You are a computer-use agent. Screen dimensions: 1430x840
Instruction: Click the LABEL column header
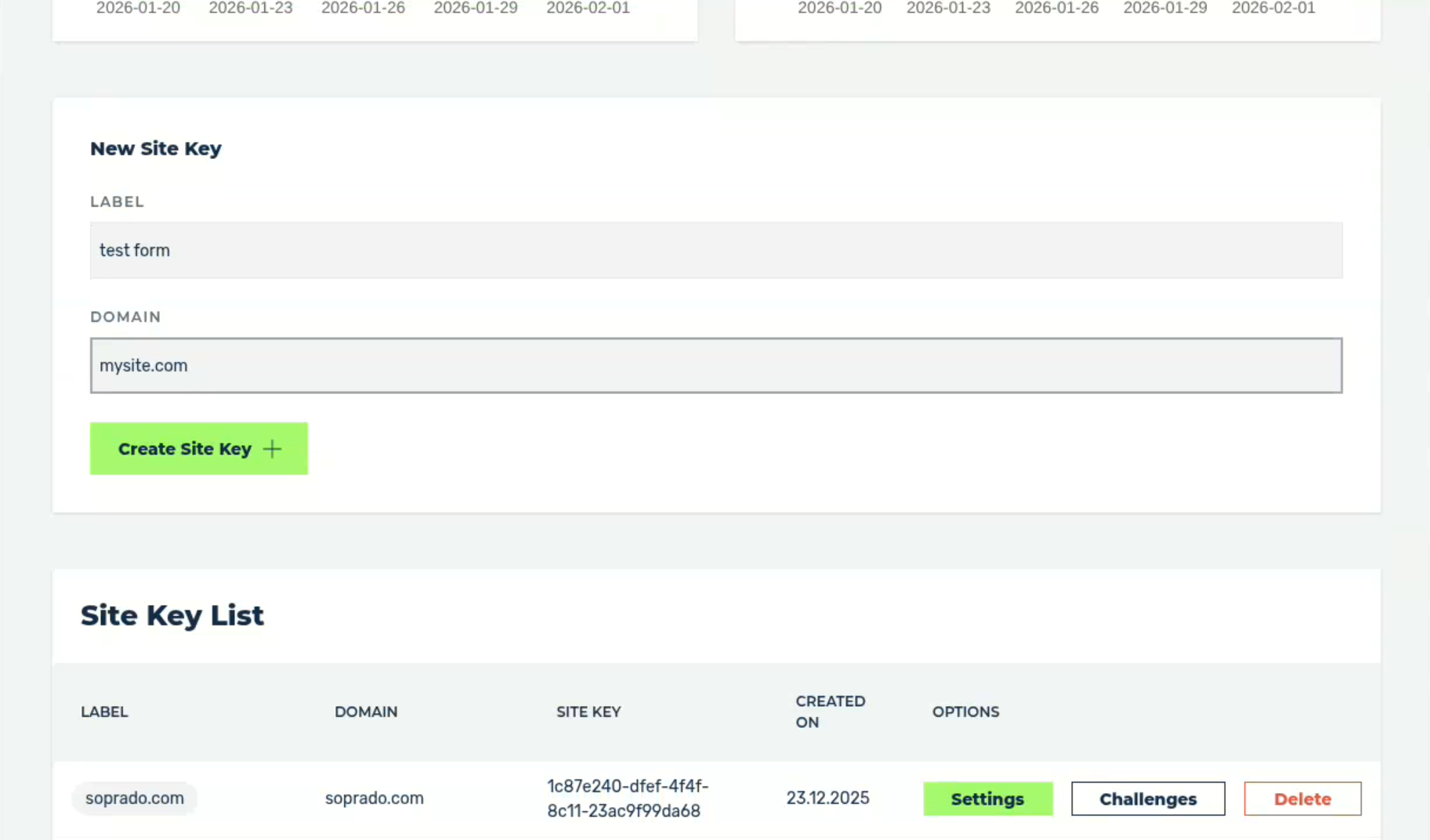click(104, 711)
